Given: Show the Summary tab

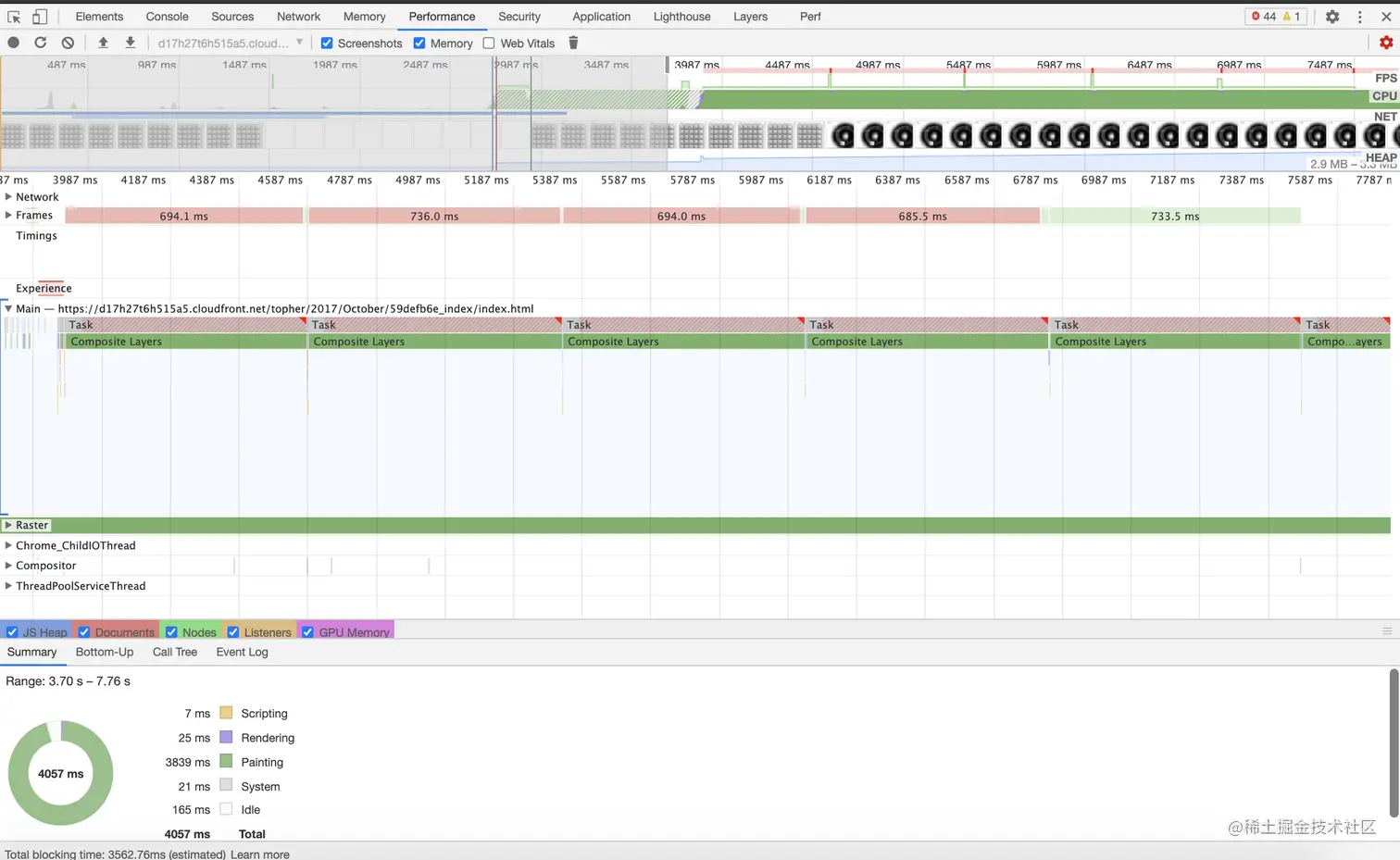Looking at the screenshot, I should click(x=31, y=652).
